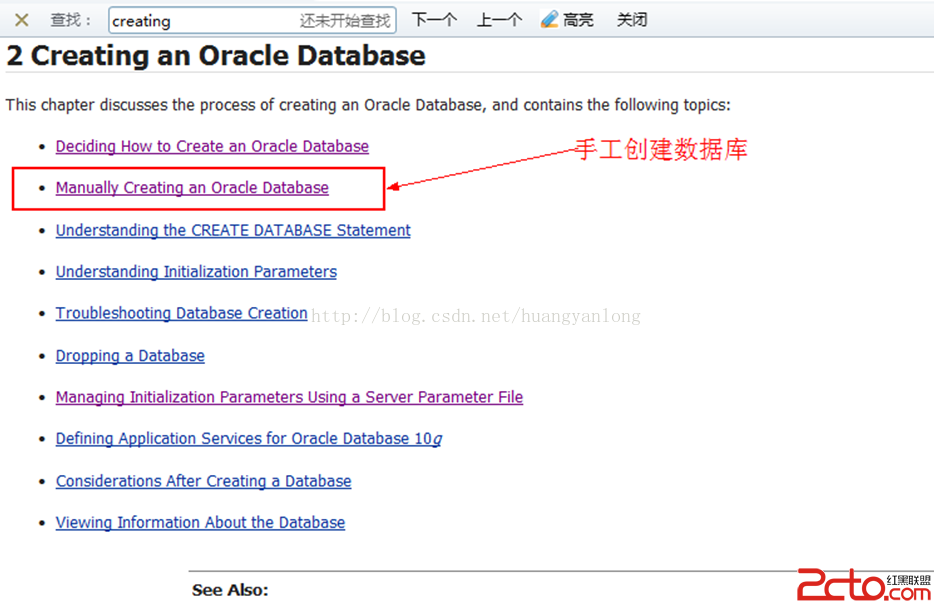The height and width of the screenshot is (611, 934).
Task: Open 'Troubleshooting Database Creation' link
Action: click(x=182, y=313)
